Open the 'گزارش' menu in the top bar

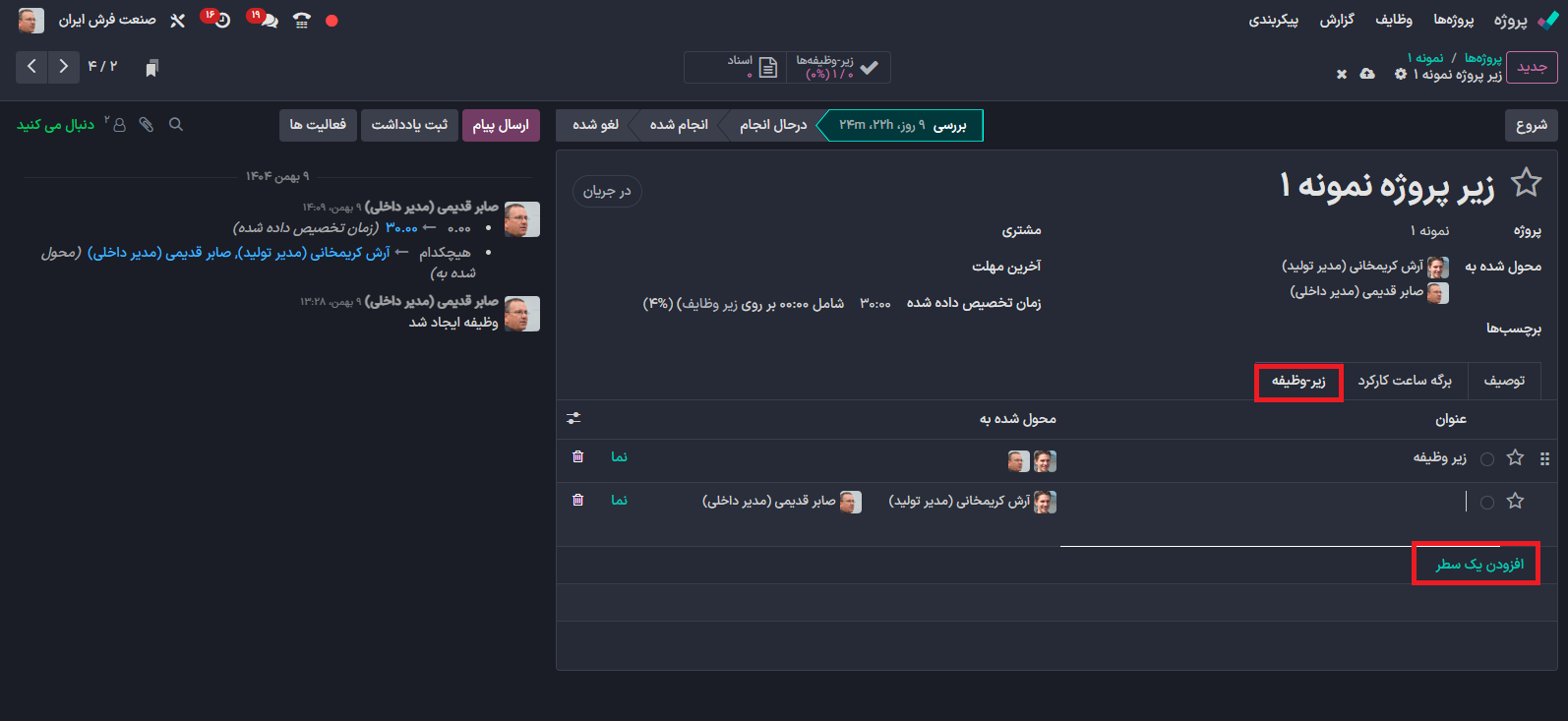click(x=1337, y=20)
